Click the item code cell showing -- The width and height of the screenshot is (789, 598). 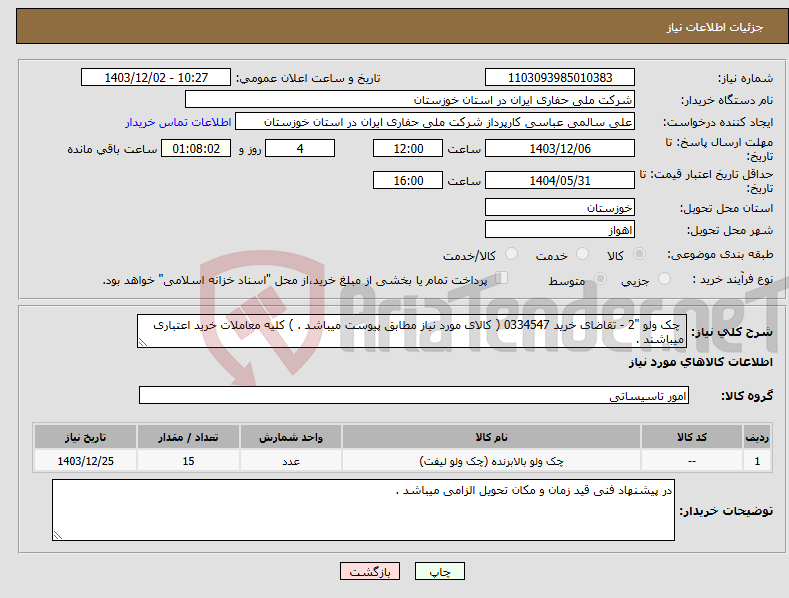point(692,461)
